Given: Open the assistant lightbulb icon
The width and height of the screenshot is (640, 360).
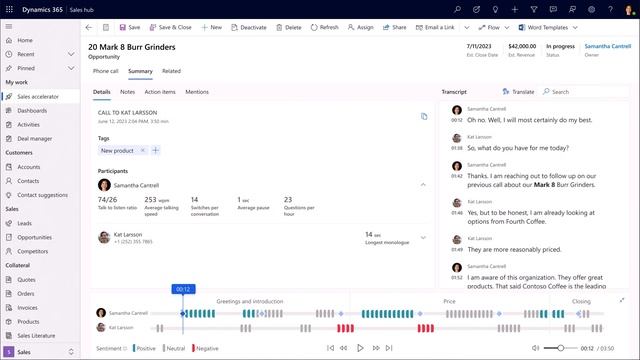Looking at the screenshot, I should point(495,9).
